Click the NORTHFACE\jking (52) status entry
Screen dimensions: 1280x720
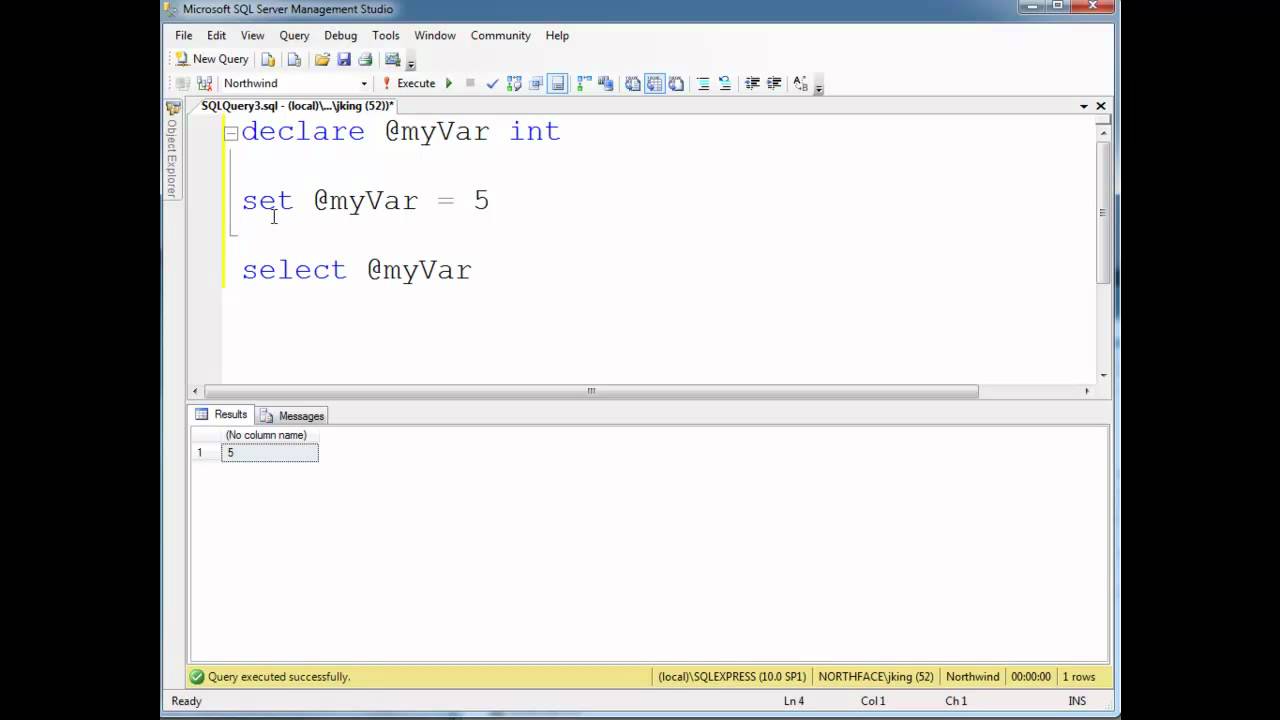pyautogui.click(x=876, y=677)
